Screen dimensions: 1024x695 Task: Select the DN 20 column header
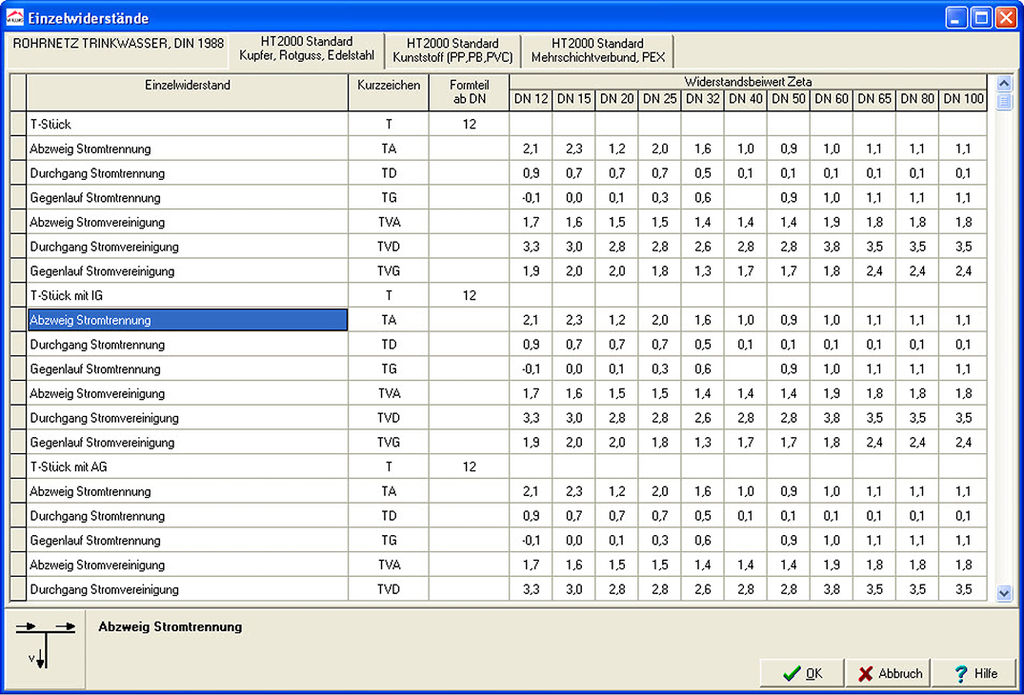pos(616,101)
